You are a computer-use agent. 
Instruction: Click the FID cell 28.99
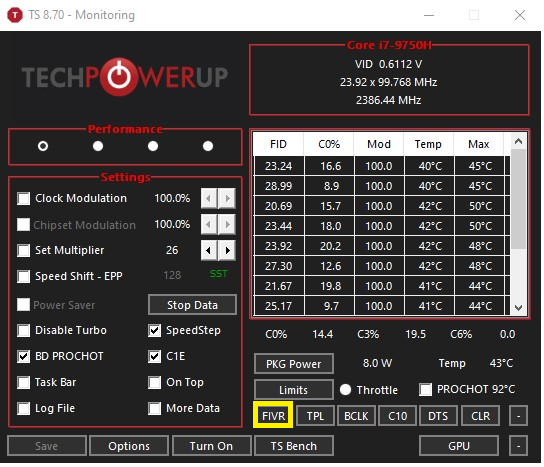pyautogui.click(x=279, y=186)
